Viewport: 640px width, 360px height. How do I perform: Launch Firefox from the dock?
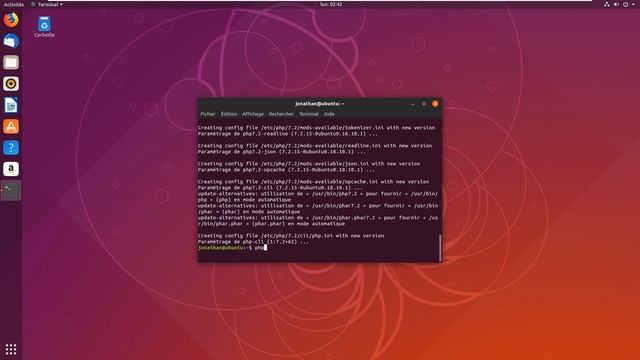click(x=11, y=20)
